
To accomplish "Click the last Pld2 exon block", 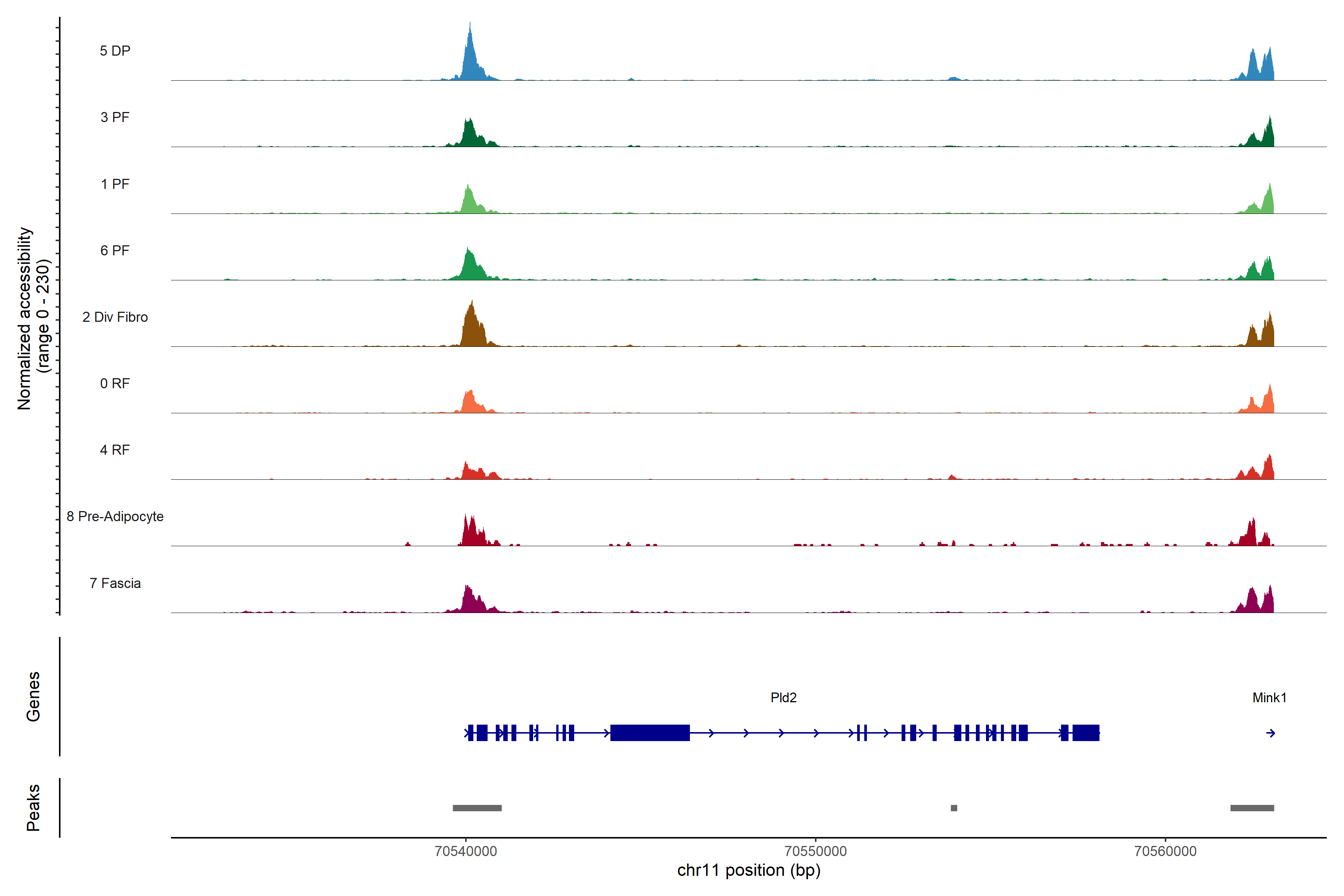I will pyautogui.click(x=1086, y=732).
